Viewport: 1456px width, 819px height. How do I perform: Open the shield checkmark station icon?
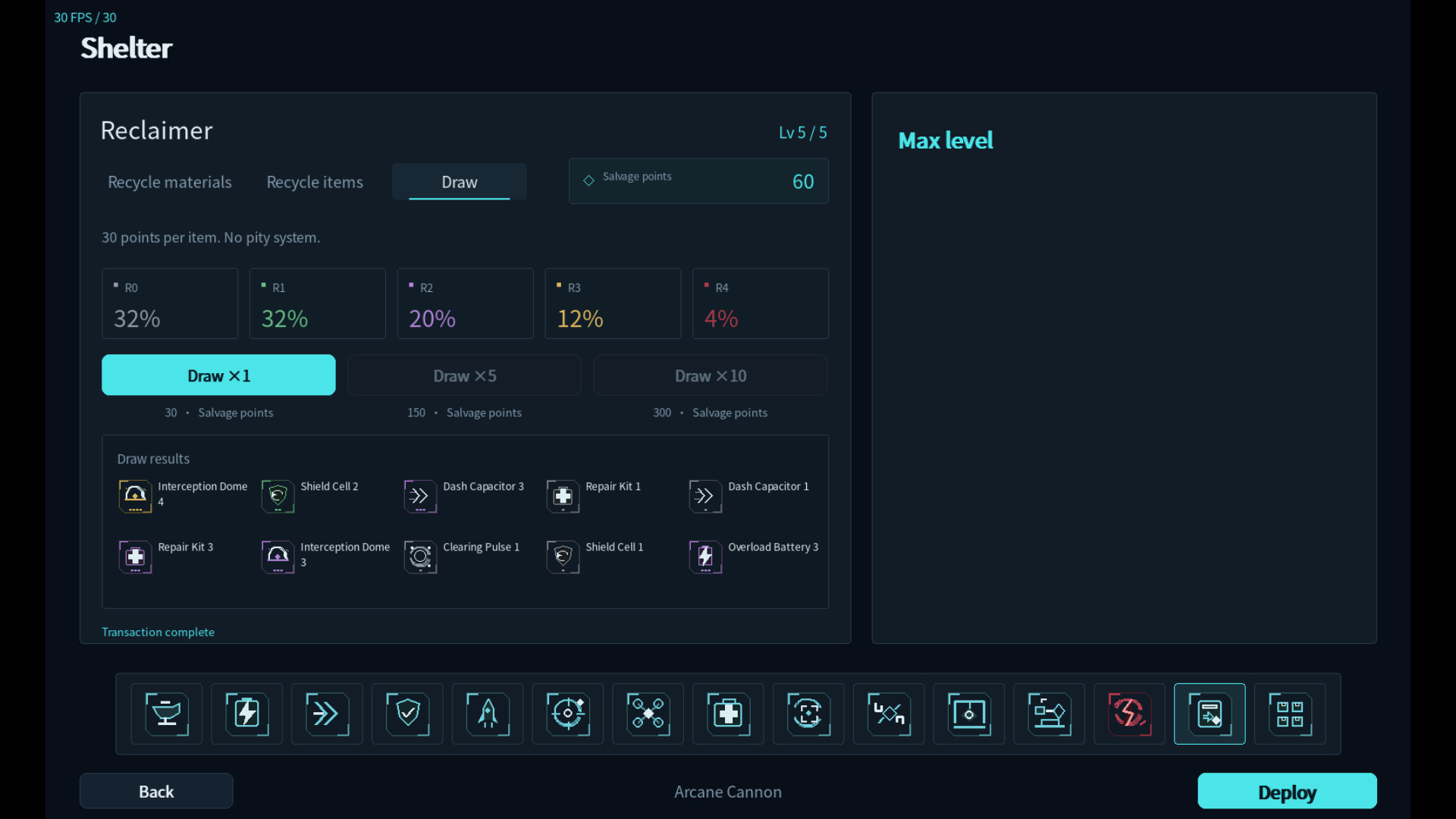(x=408, y=714)
